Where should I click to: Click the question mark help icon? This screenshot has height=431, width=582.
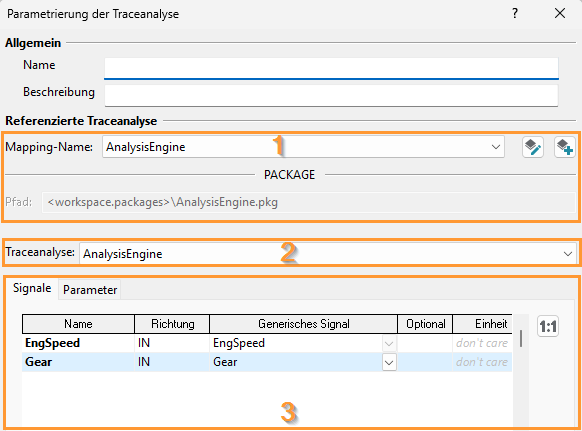515,14
